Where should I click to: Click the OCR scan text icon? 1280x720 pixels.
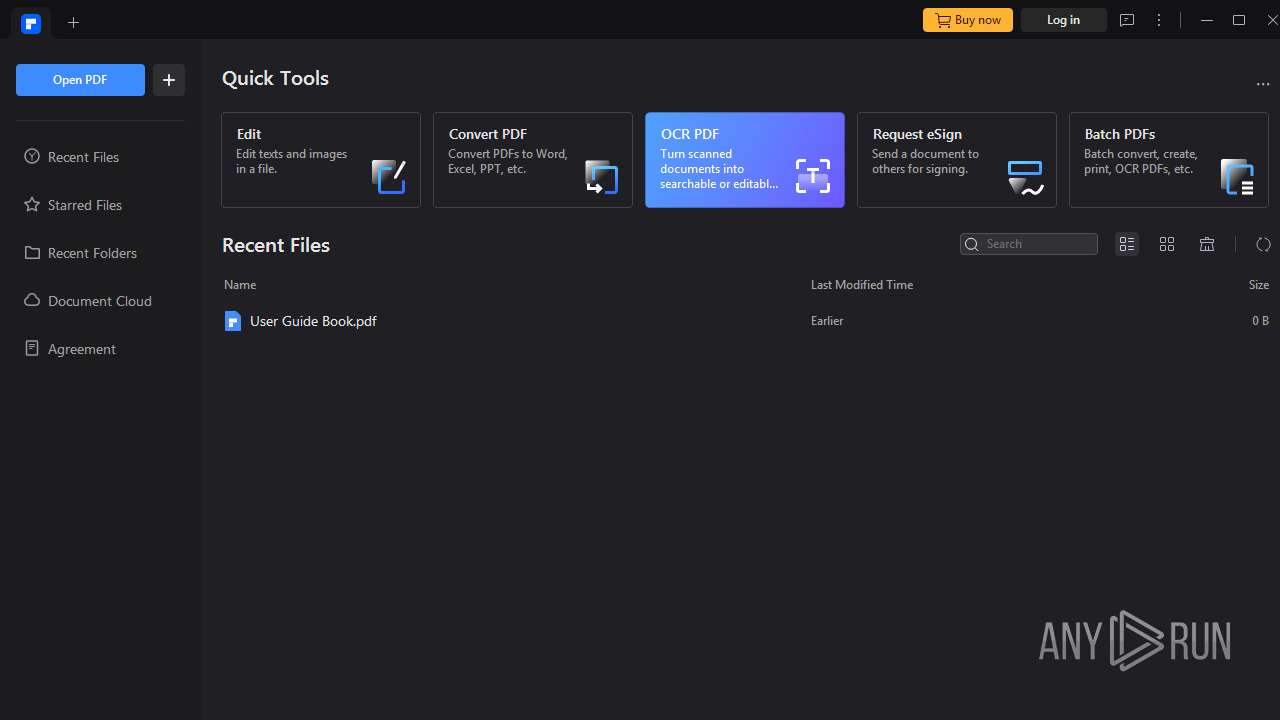813,176
